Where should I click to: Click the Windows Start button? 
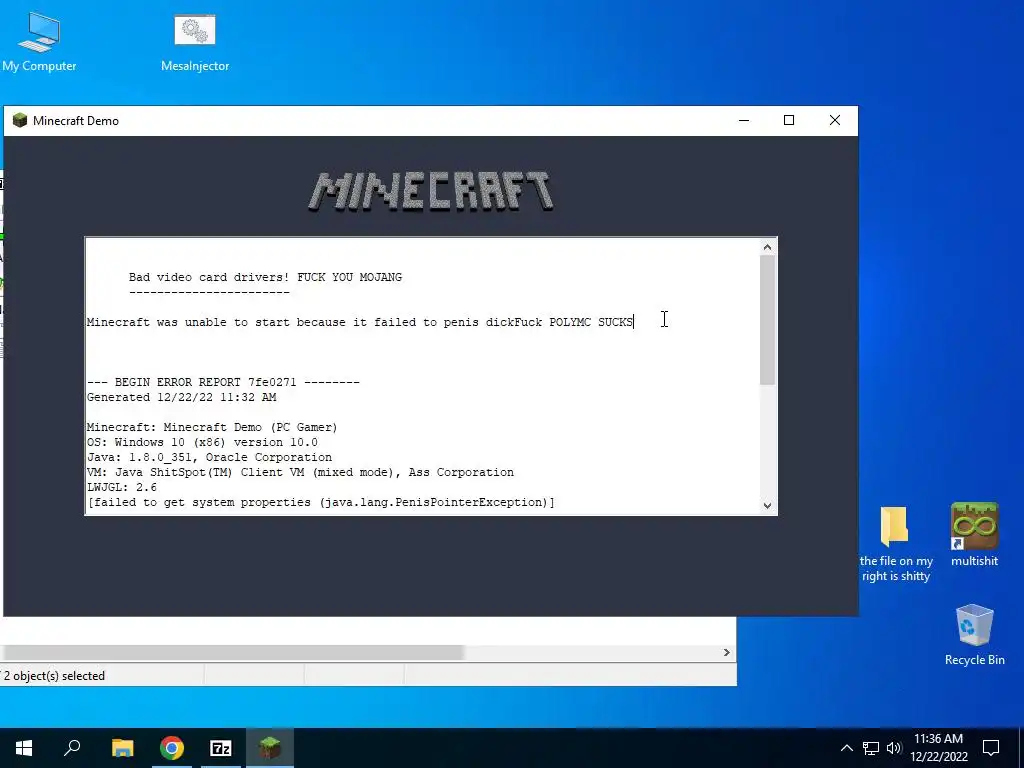coord(24,748)
